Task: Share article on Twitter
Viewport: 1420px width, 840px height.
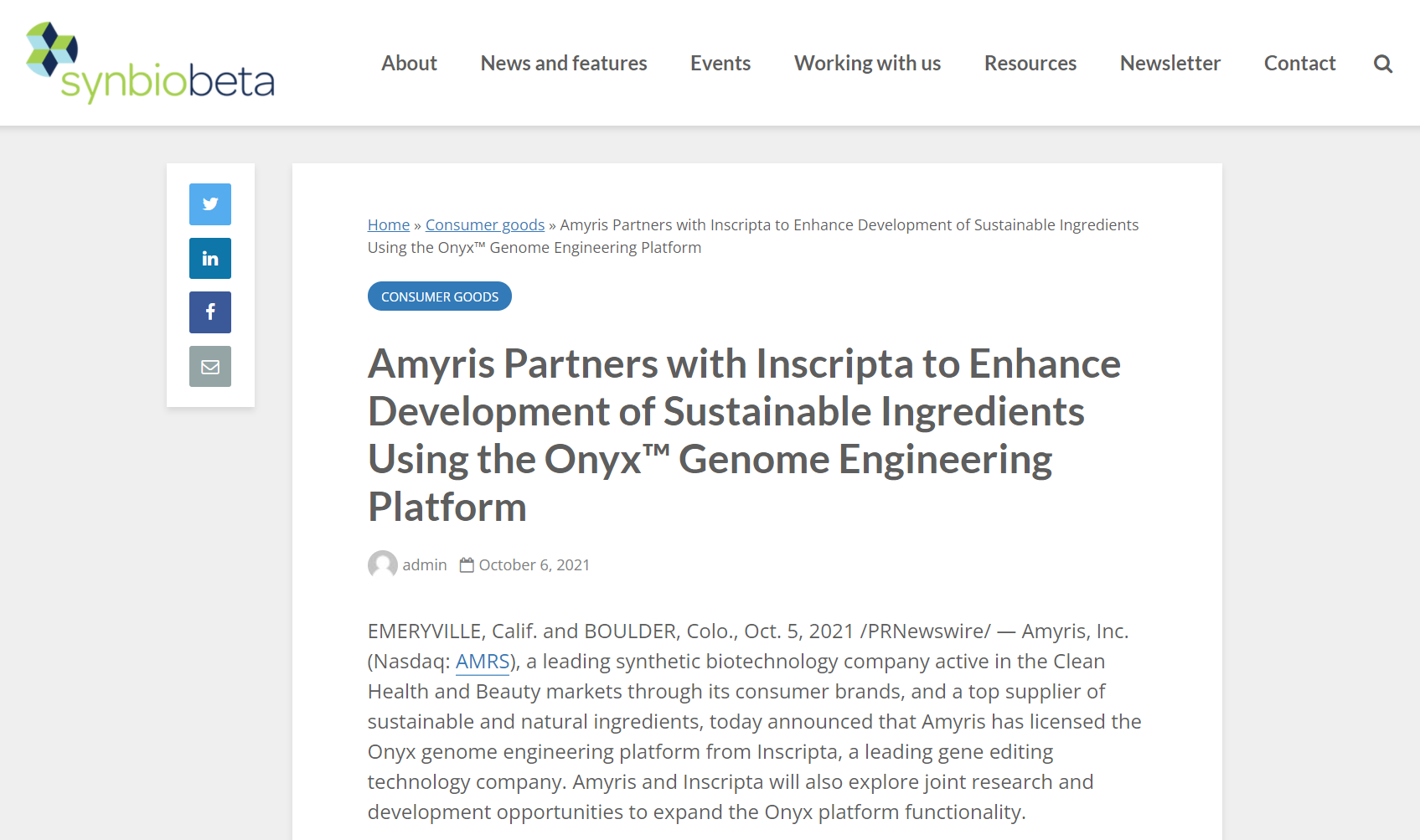Action: click(210, 204)
